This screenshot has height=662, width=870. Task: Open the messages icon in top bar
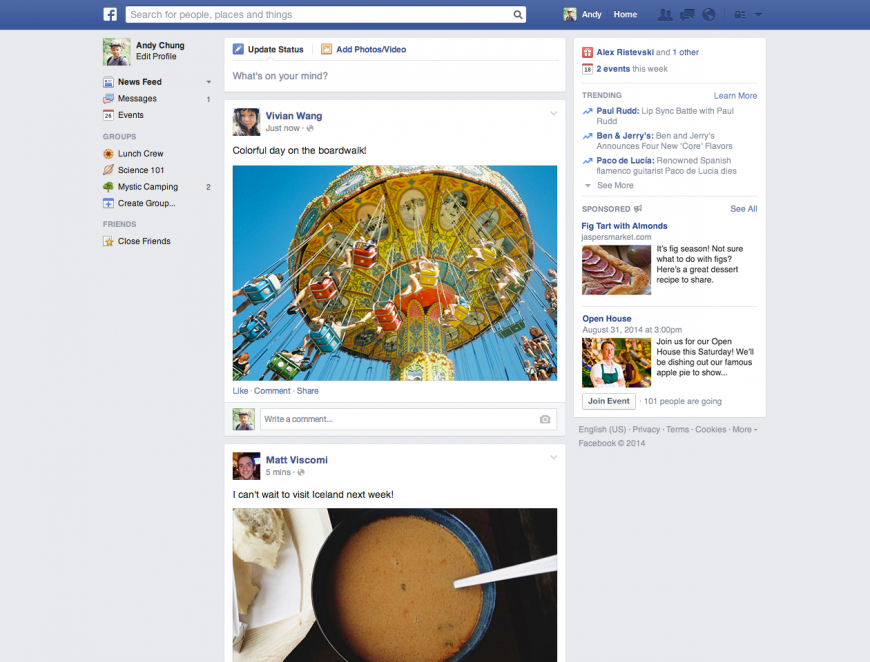(x=687, y=15)
